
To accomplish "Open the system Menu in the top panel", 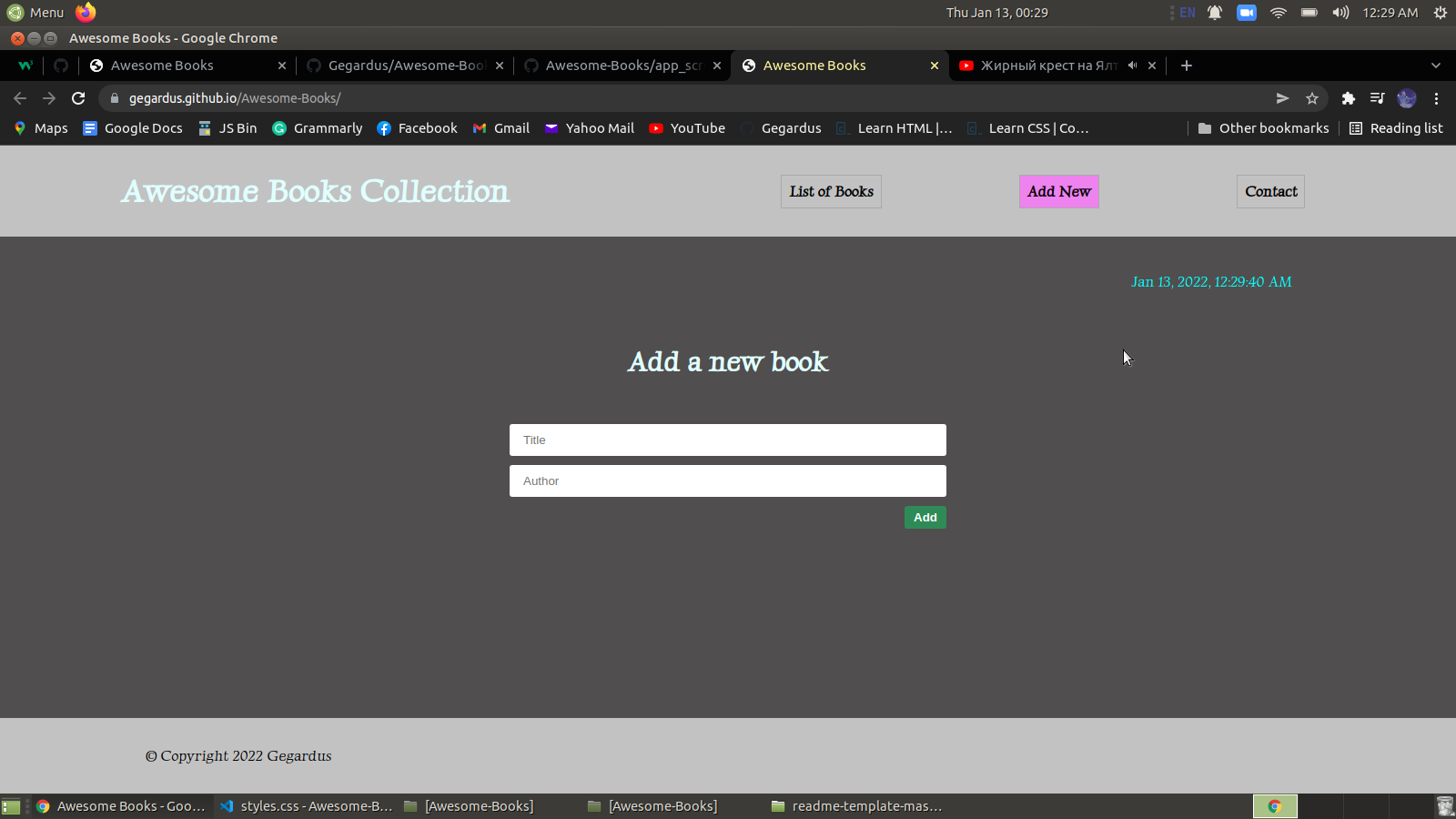I will coord(35,13).
